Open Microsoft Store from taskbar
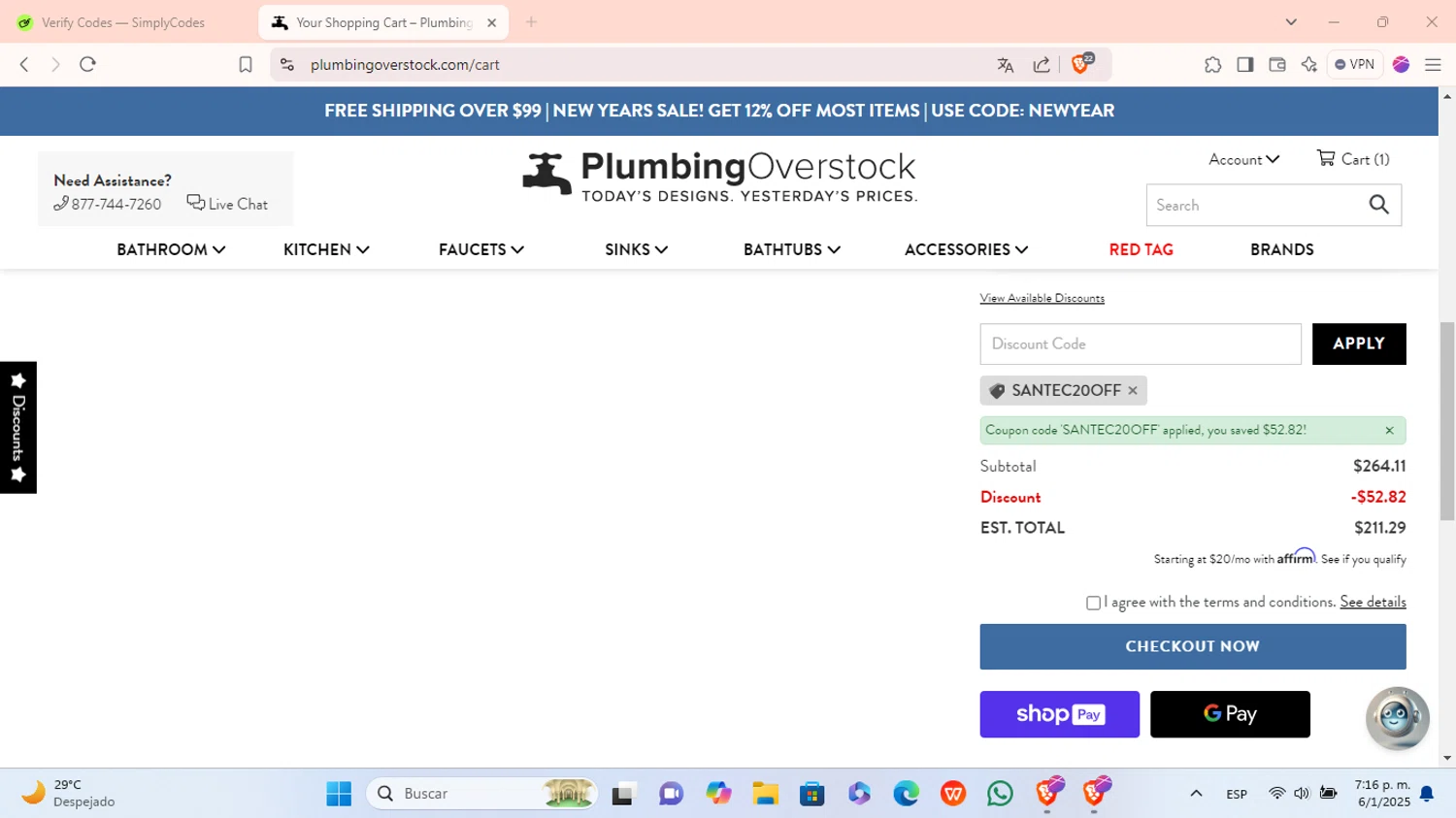Screen dimensions: 1456x818 pos(811,794)
